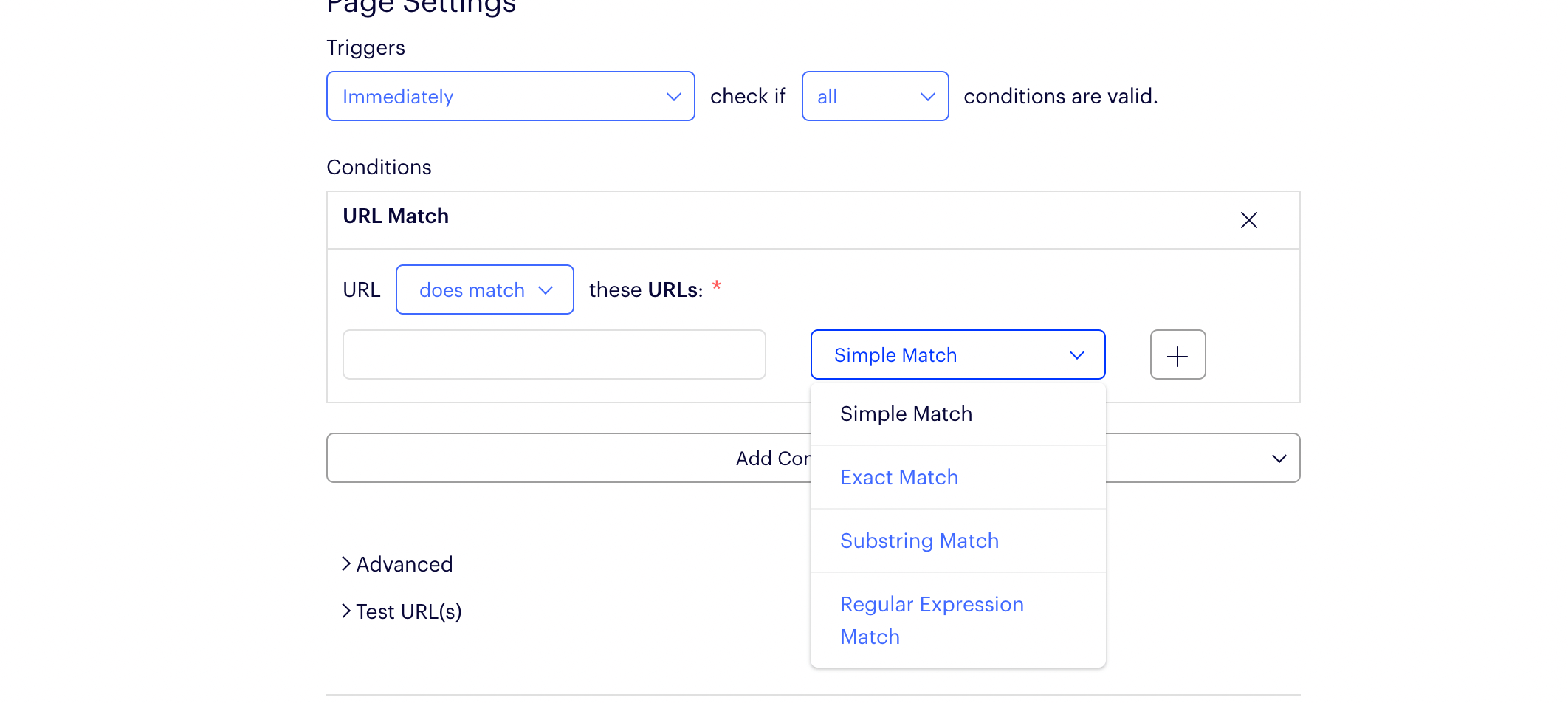
Task: Click the arrow icon next to Advanced
Action: (x=346, y=564)
